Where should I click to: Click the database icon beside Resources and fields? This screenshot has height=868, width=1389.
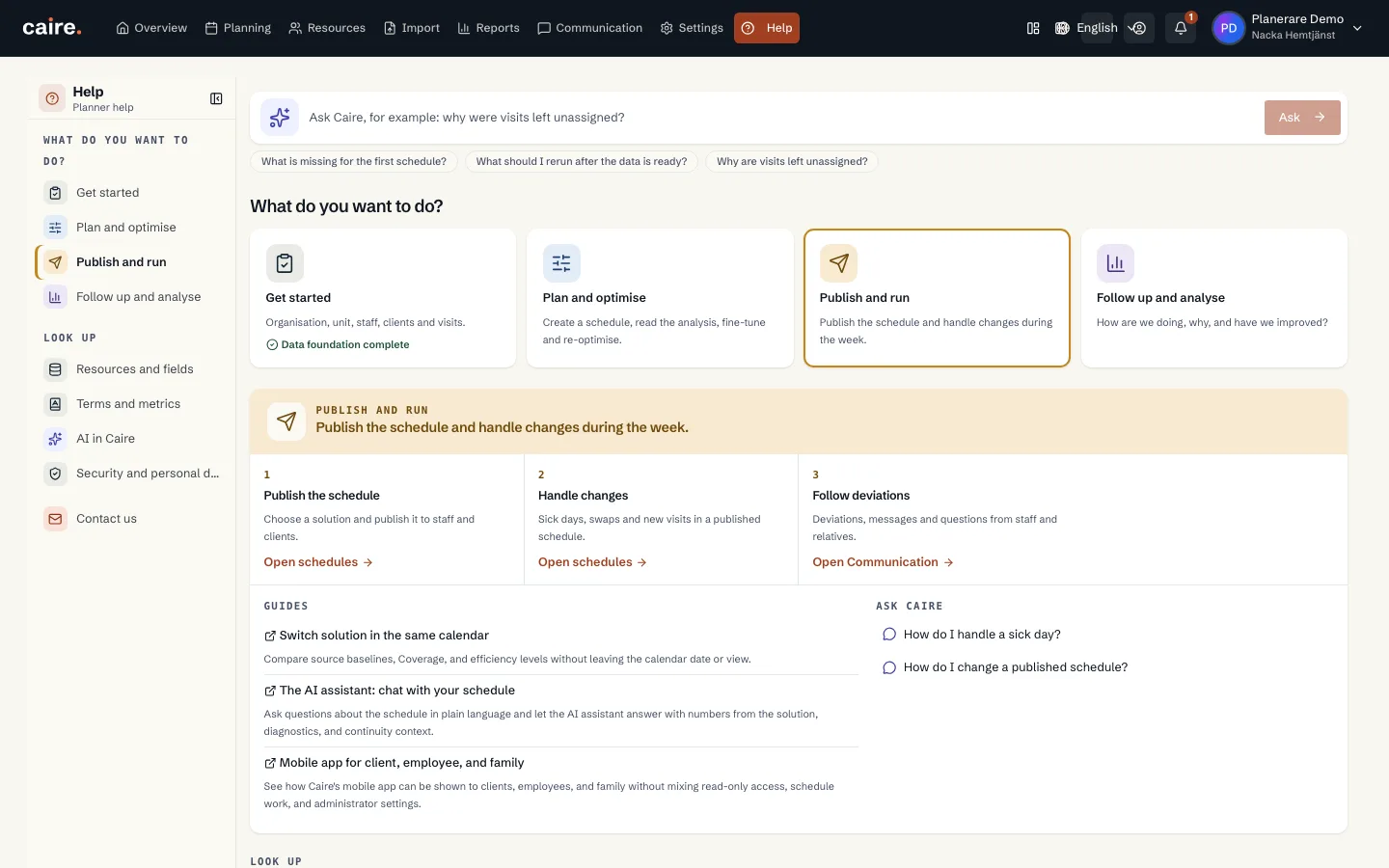click(55, 369)
